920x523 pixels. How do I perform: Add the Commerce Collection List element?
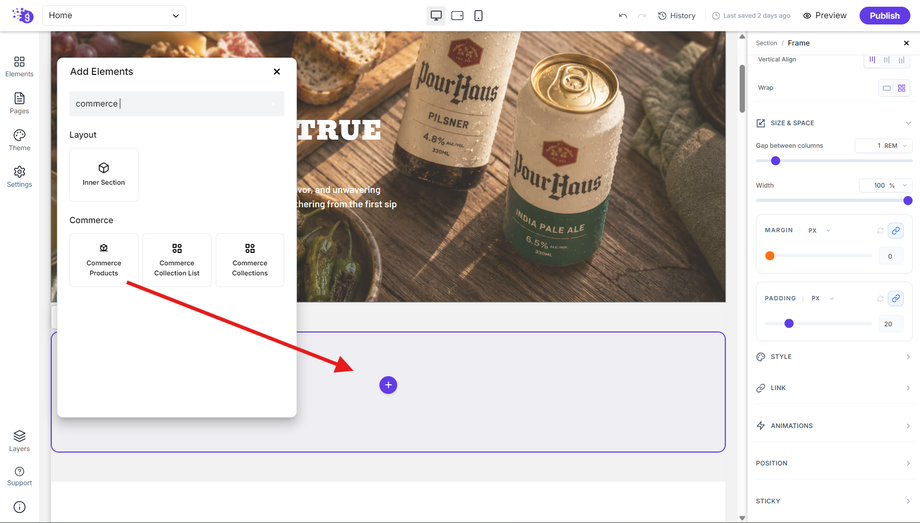tap(177, 260)
